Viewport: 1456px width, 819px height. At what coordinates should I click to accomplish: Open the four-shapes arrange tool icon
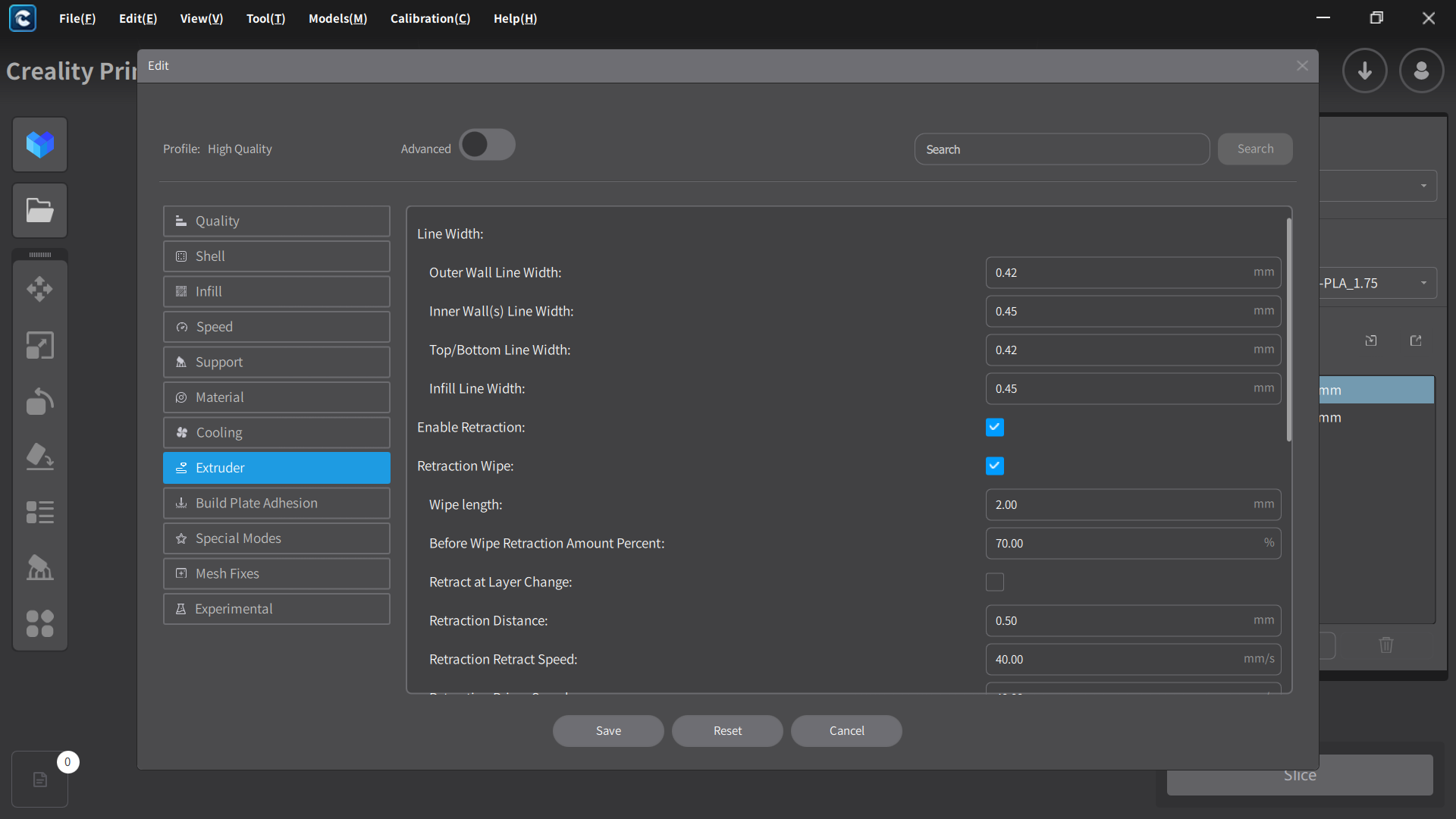coord(40,623)
